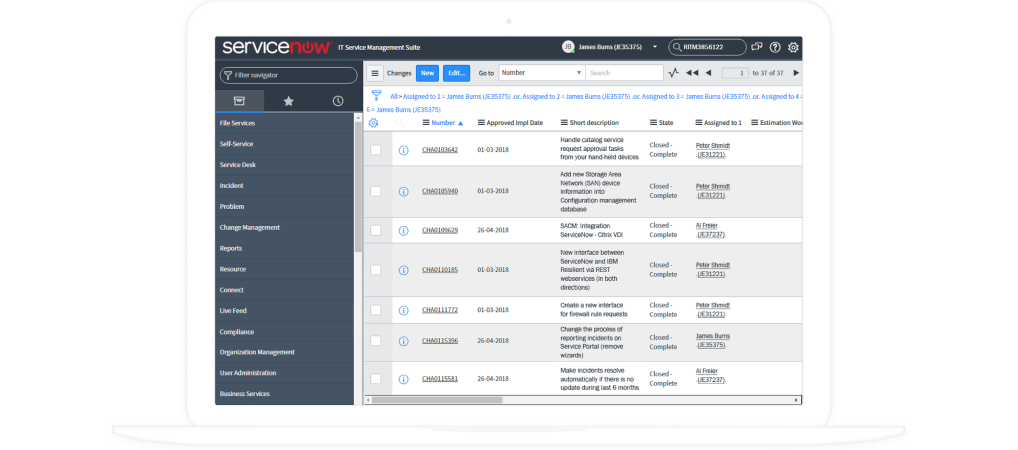The width and height of the screenshot is (1018, 450).
Task: Preview record CHA0115581 info icon
Action: (x=403, y=379)
